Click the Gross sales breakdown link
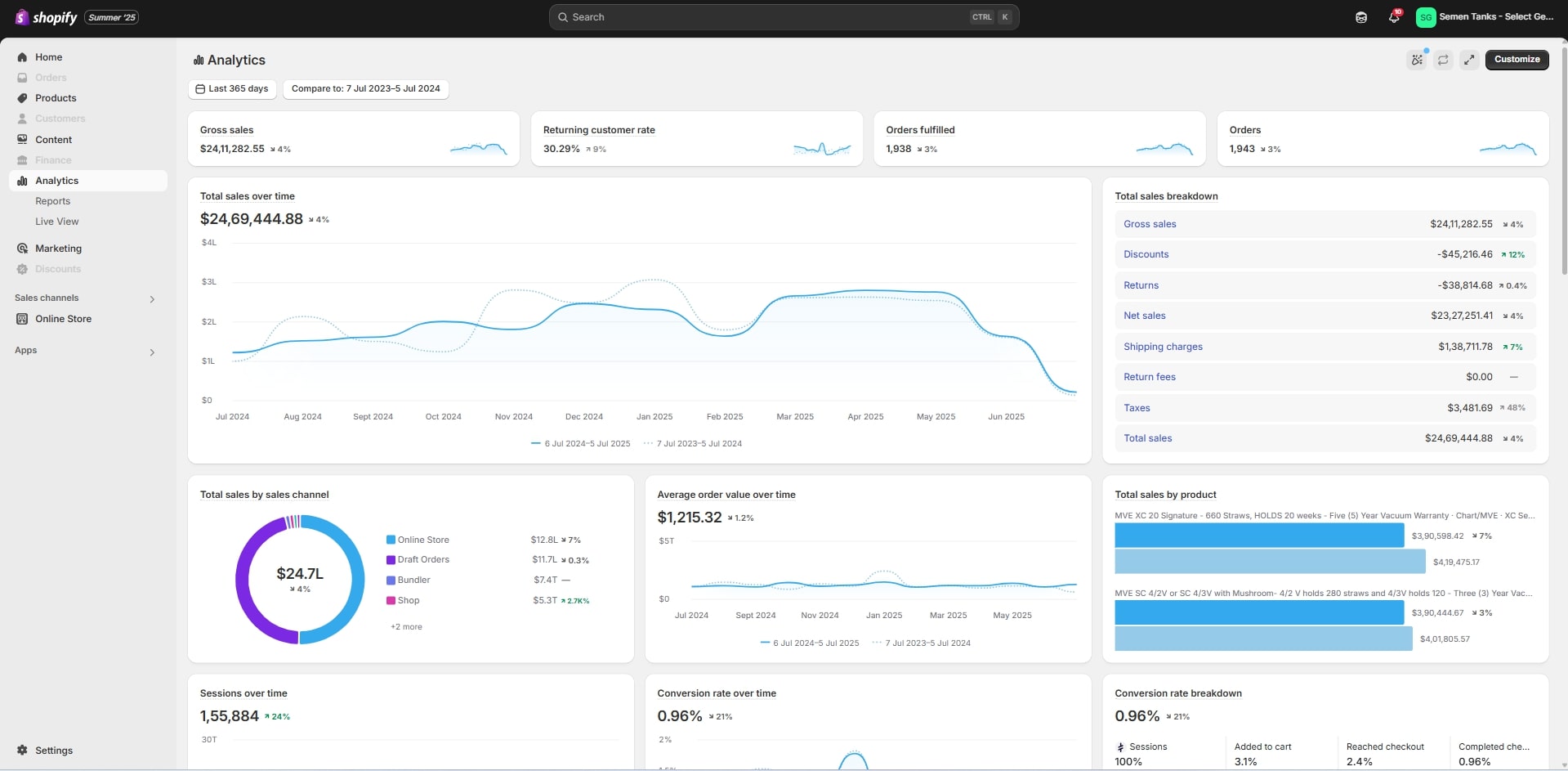This screenshot has height=771, width=1568. click(1150, 224)
